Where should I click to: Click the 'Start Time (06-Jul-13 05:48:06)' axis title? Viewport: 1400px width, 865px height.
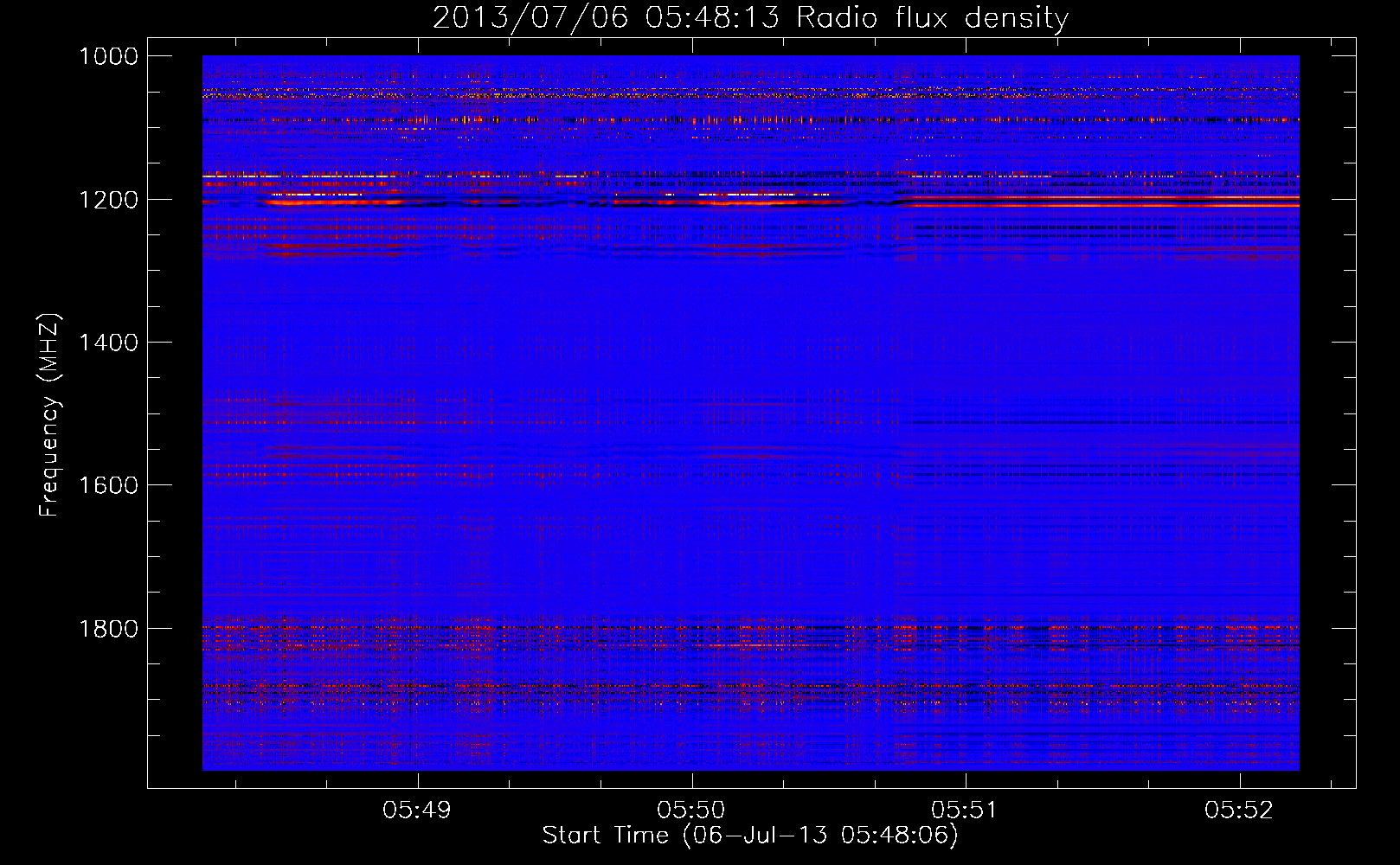(750, 836)
